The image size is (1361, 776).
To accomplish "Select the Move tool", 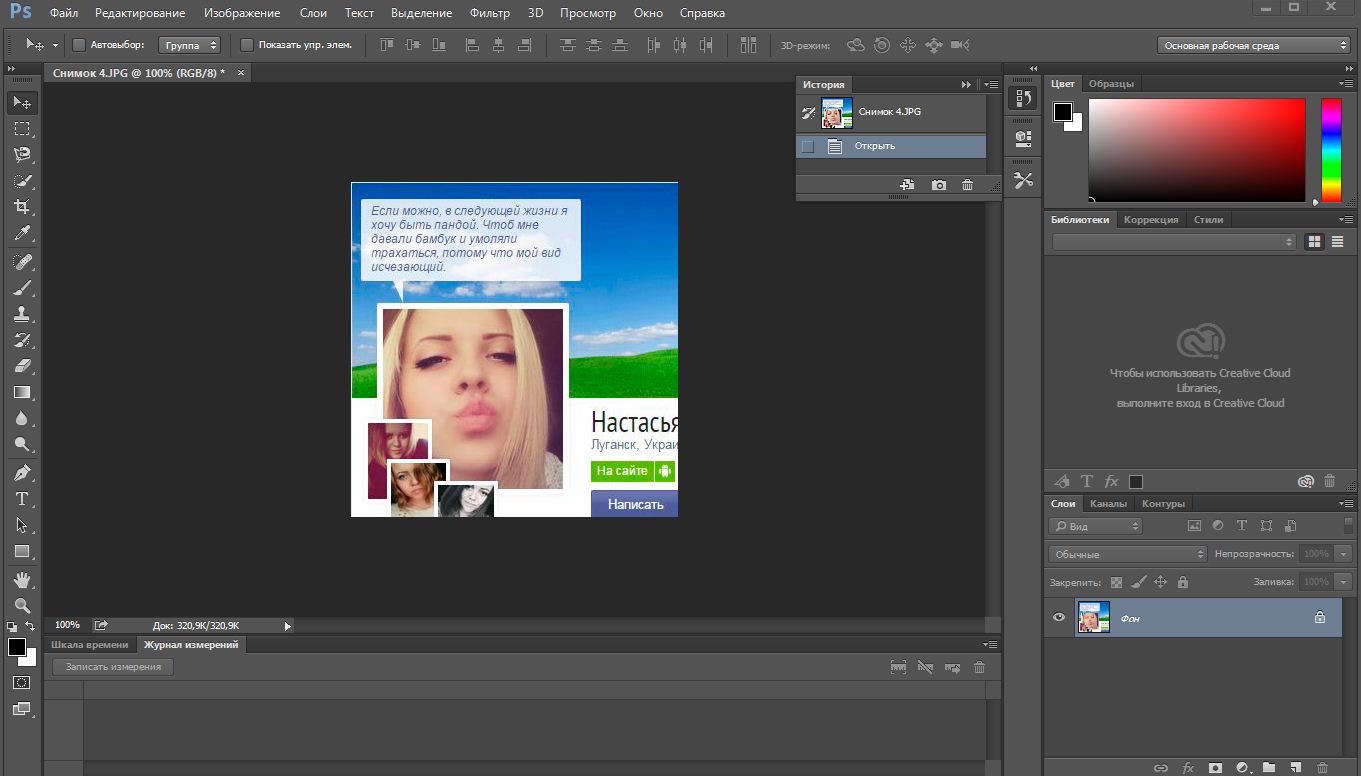I will 22,103.
